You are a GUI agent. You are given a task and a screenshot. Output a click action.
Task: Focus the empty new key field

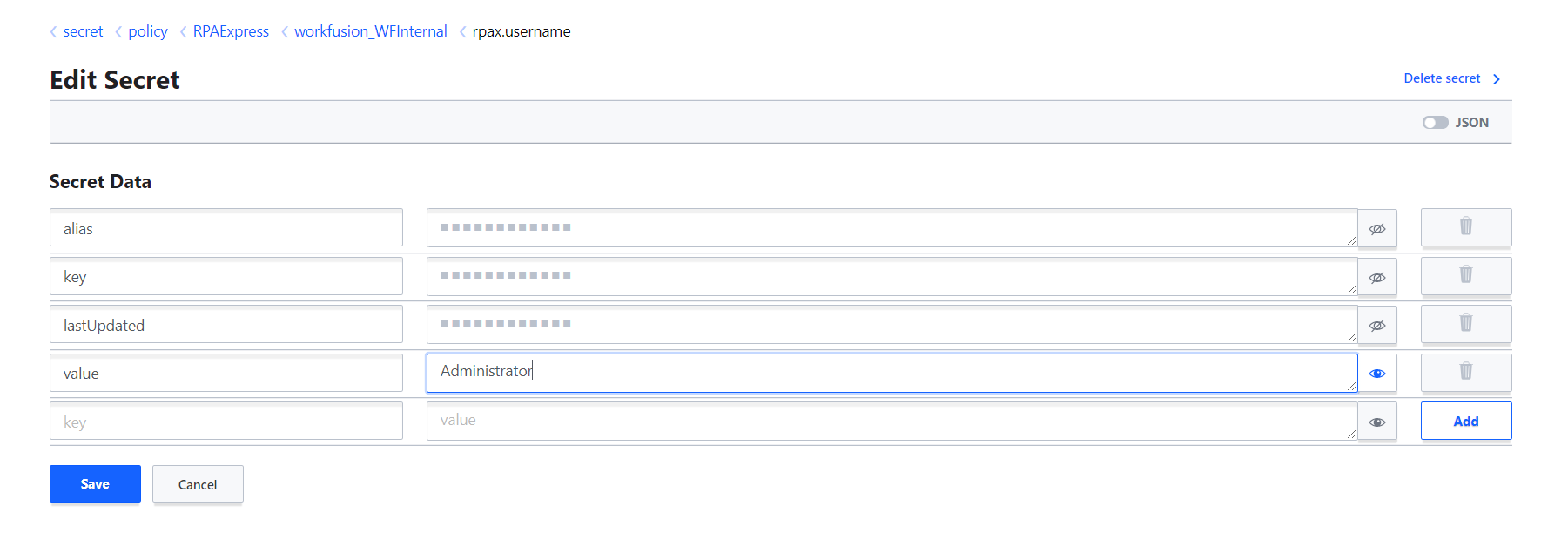pos(226,421)
